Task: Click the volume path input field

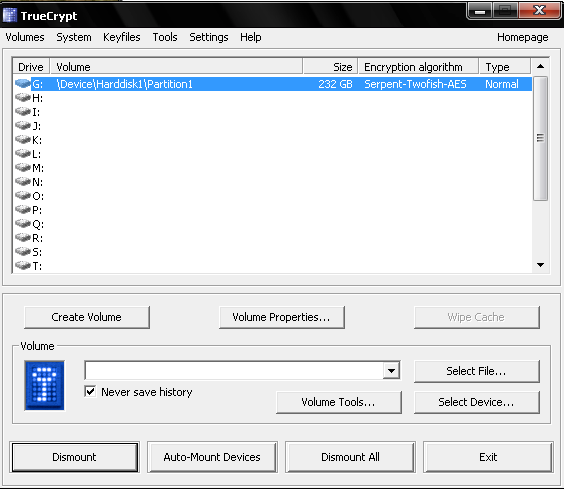Action: 234,370
